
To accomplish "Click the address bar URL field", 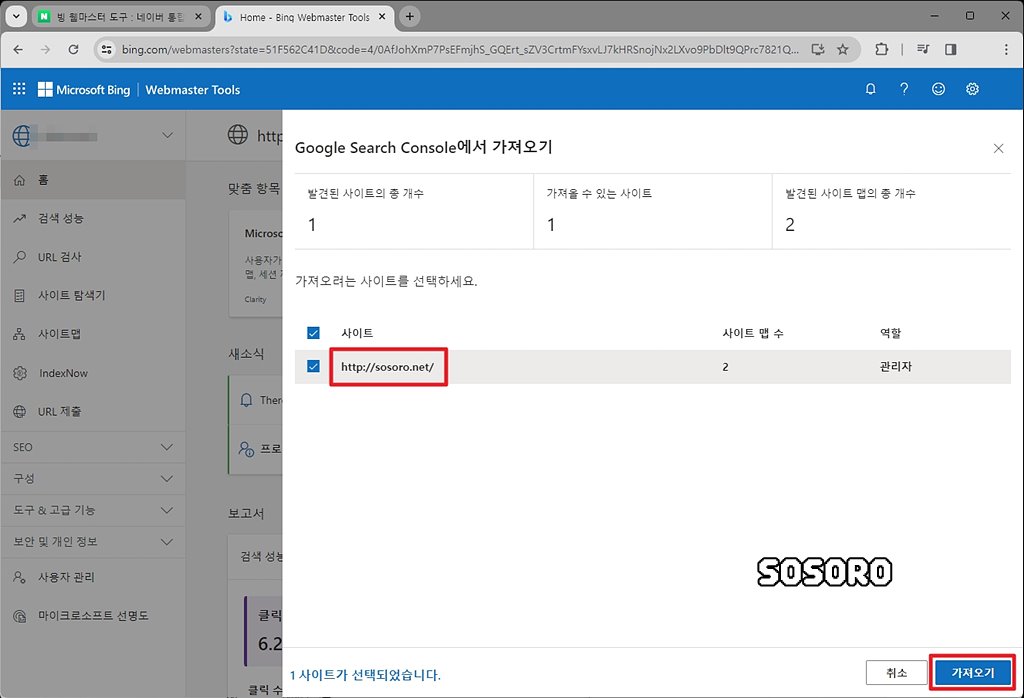I will click(x=460, y=50).
